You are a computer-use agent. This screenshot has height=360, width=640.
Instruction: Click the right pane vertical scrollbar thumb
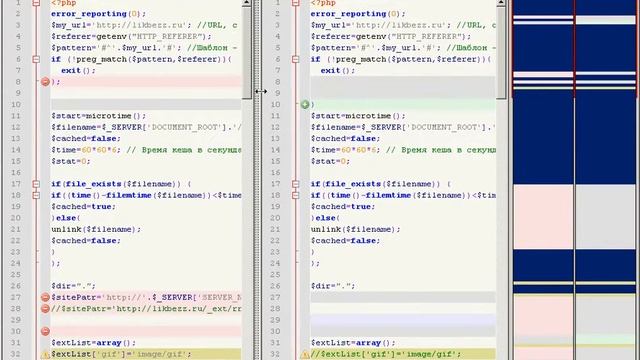pos(501,52)
